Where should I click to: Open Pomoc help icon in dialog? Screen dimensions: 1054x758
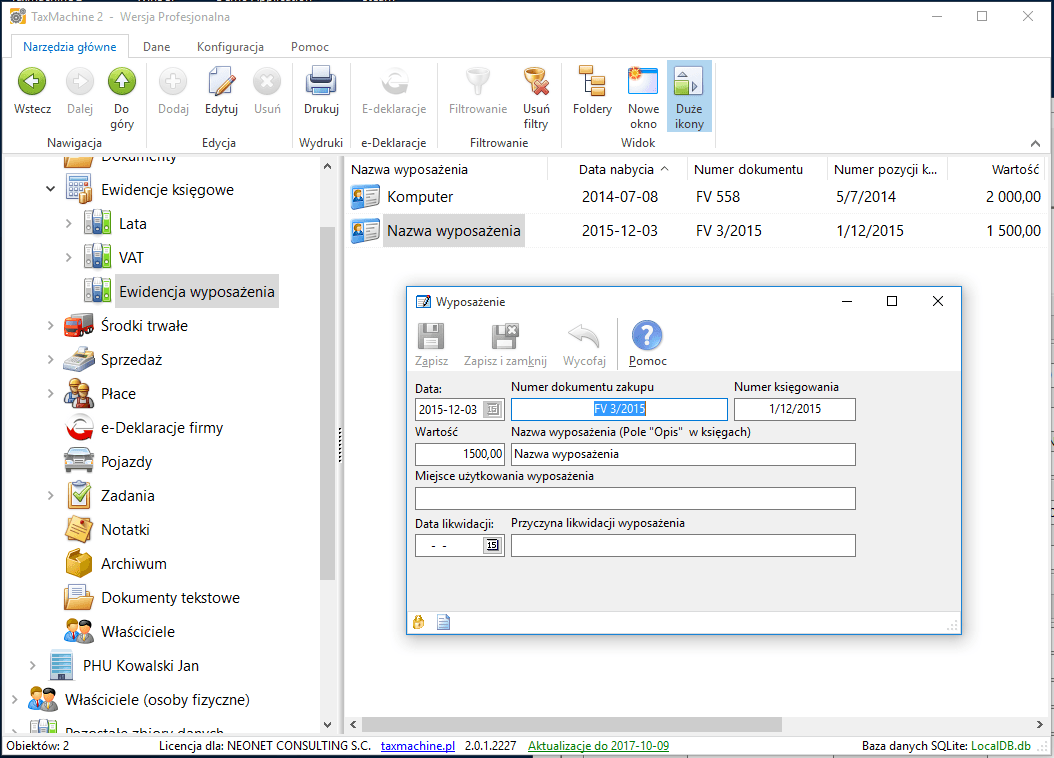pyautogui.click(x=647, y=337)
